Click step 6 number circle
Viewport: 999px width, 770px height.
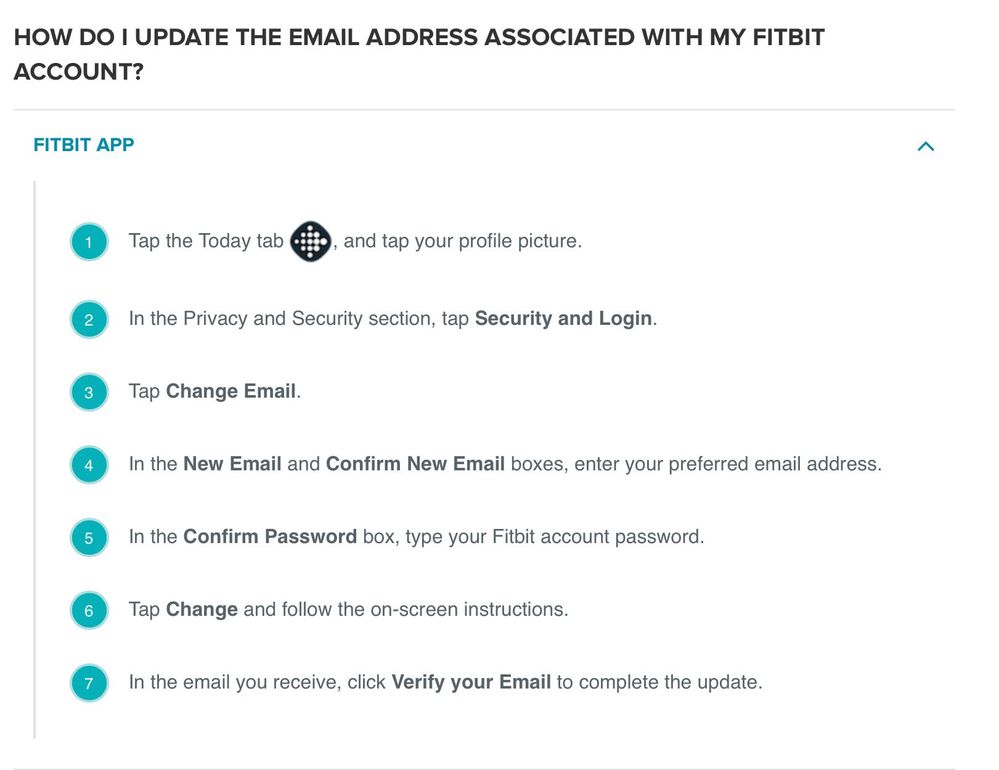[89, 610]
